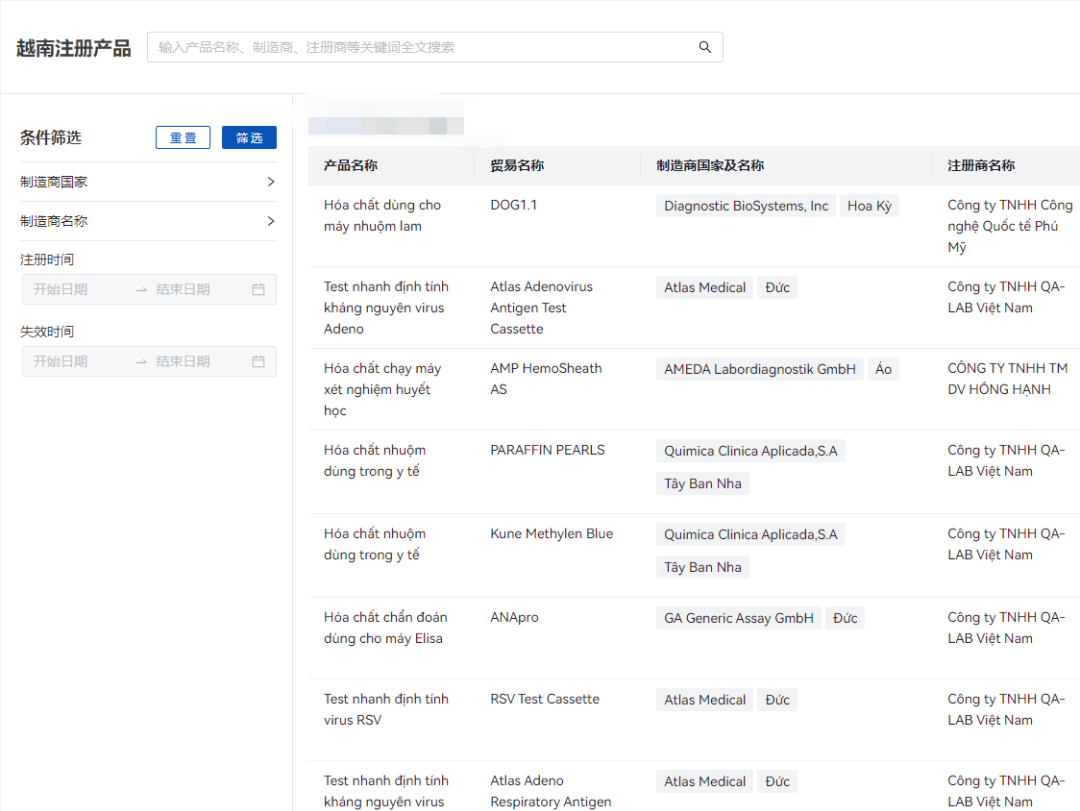
Task: Click Công ty TNHH Công nghệ Quốc tế Phú Mỹ
Action: (x=1010, y=226)
